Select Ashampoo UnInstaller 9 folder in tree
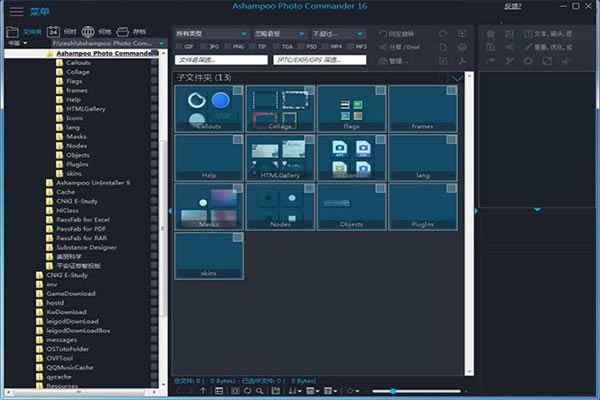Screen dimensions: 600x400 point(93,183)
